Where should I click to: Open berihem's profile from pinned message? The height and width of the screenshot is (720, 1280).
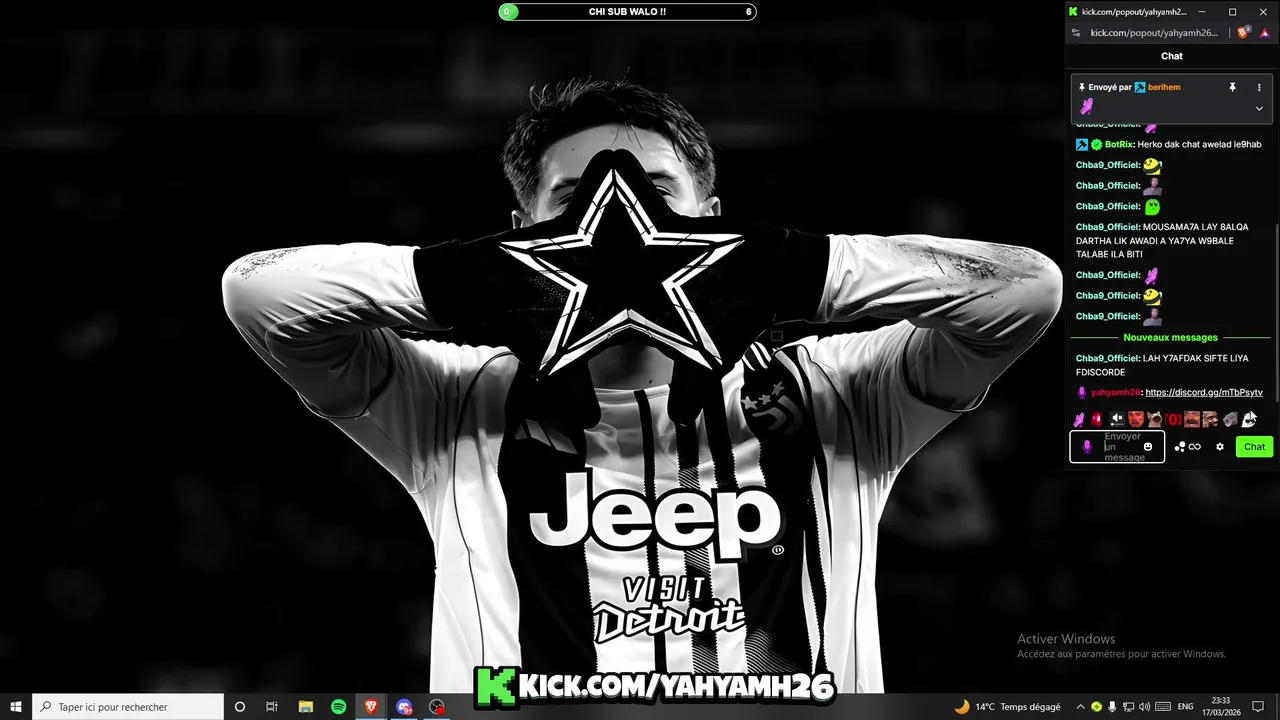[1164, 87]
